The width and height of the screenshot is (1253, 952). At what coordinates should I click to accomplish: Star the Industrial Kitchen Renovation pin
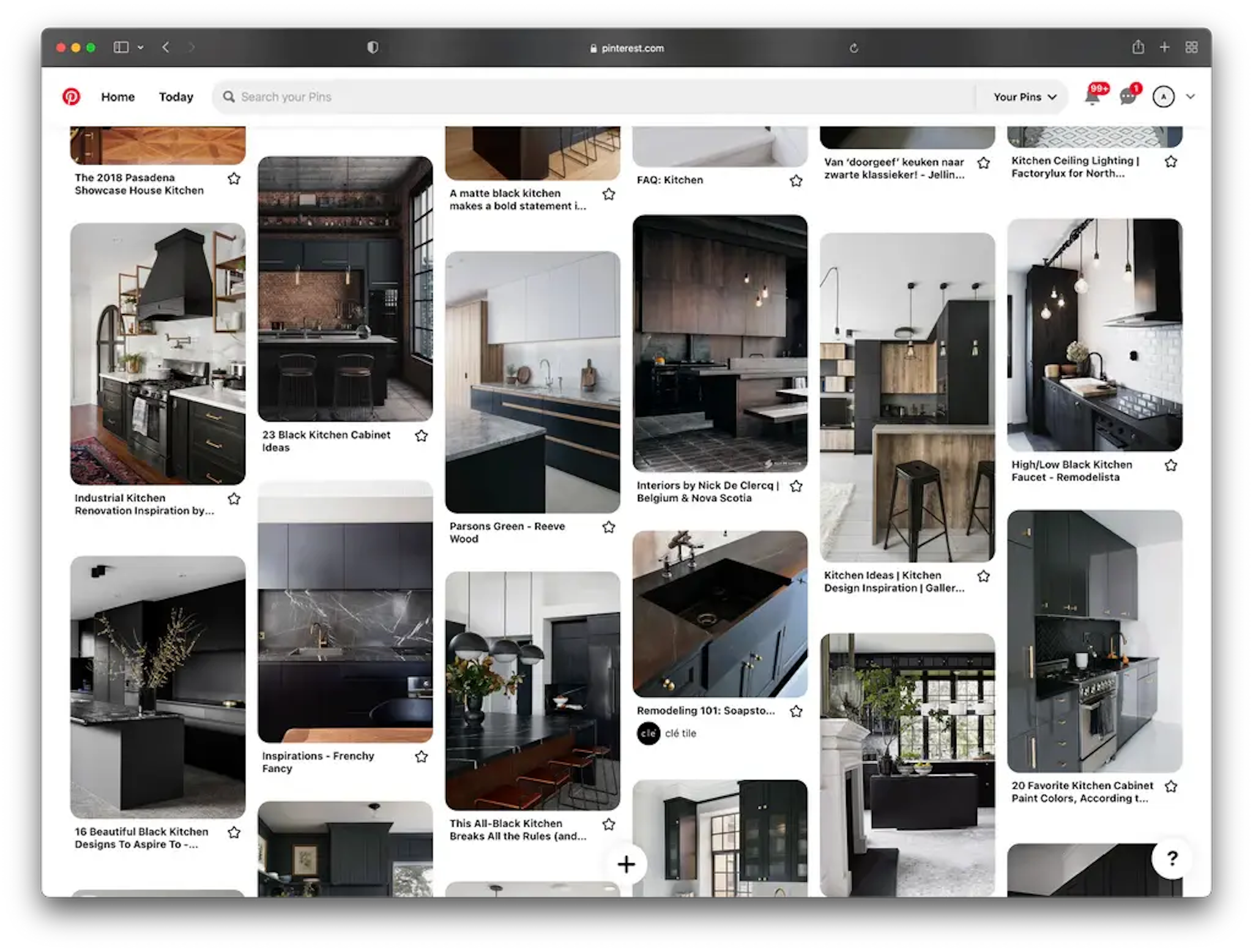(x=234, y=499)
